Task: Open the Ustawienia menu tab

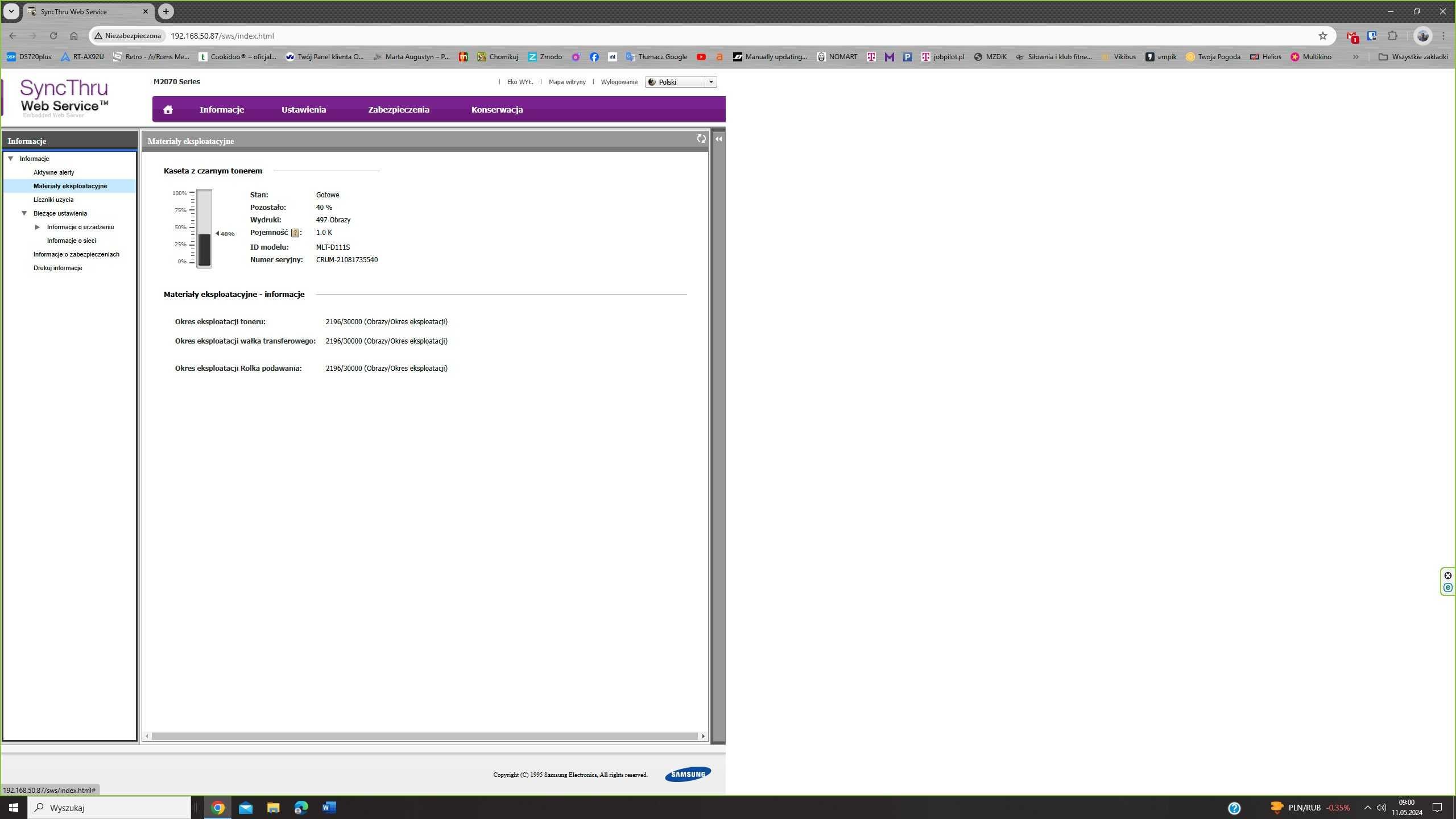Action: (304, 110)
